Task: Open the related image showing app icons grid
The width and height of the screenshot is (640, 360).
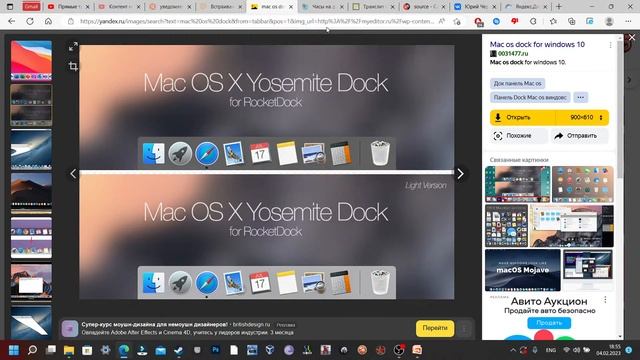Action: click(x=582, y=184)
